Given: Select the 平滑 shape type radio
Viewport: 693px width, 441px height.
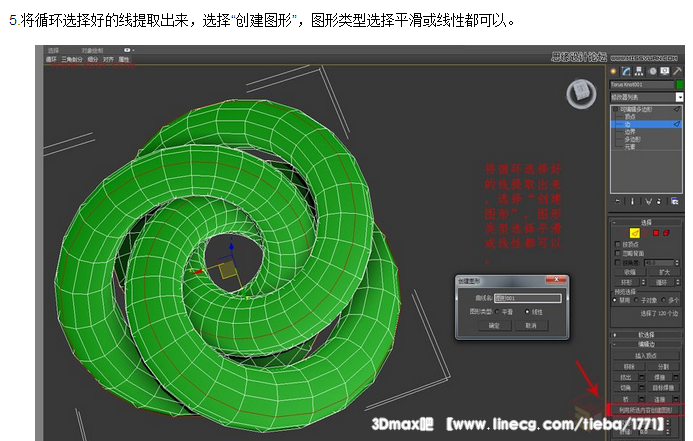Looking at the screenshot, I should point(498,312).
